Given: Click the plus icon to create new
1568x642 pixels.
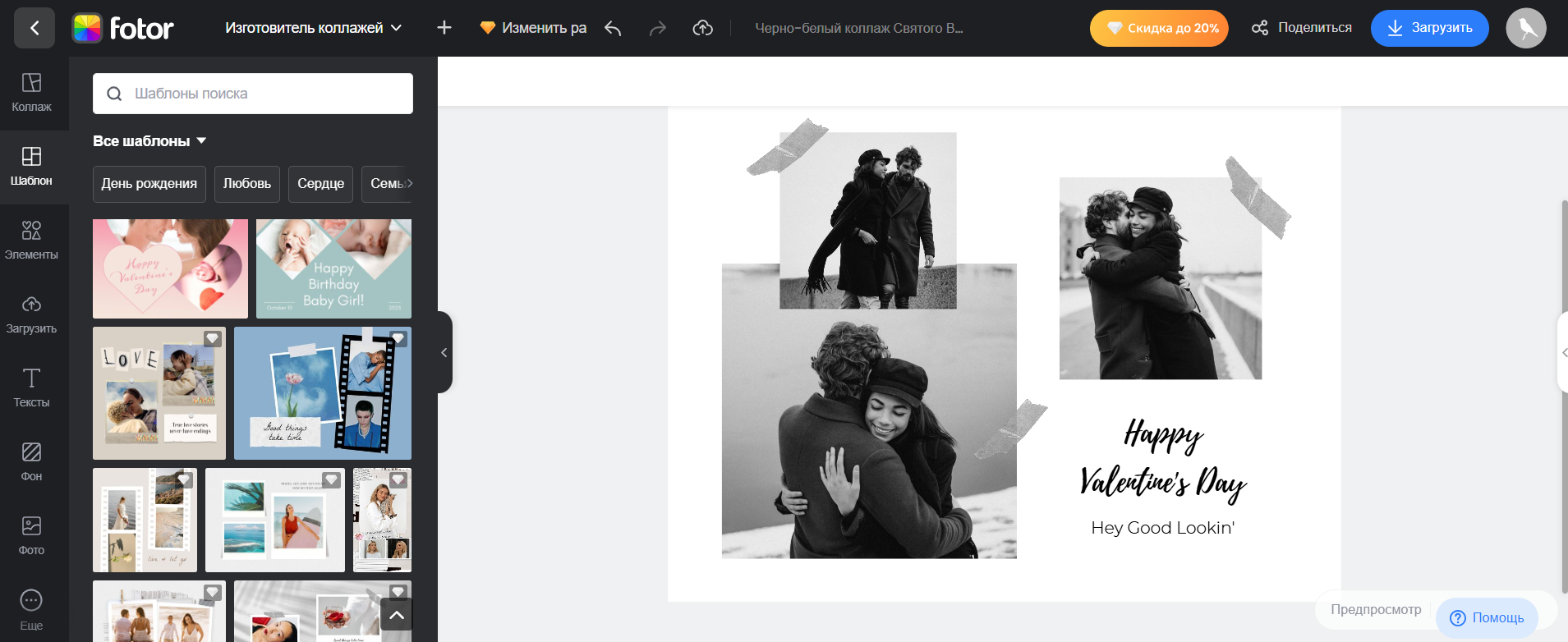Looking at the screenshot, I should coord(444,28).
